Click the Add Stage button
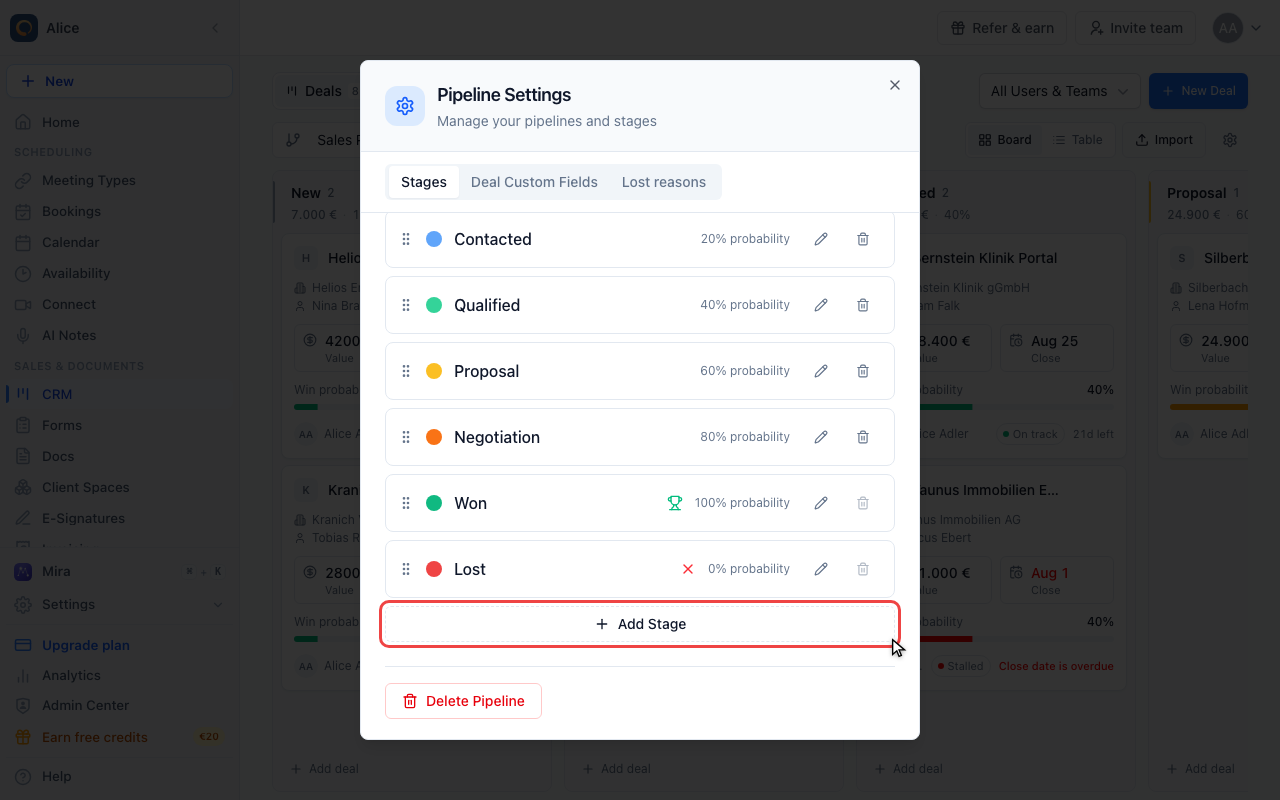The width and height of the screenshot is (1280, 800). pos(640,624)
